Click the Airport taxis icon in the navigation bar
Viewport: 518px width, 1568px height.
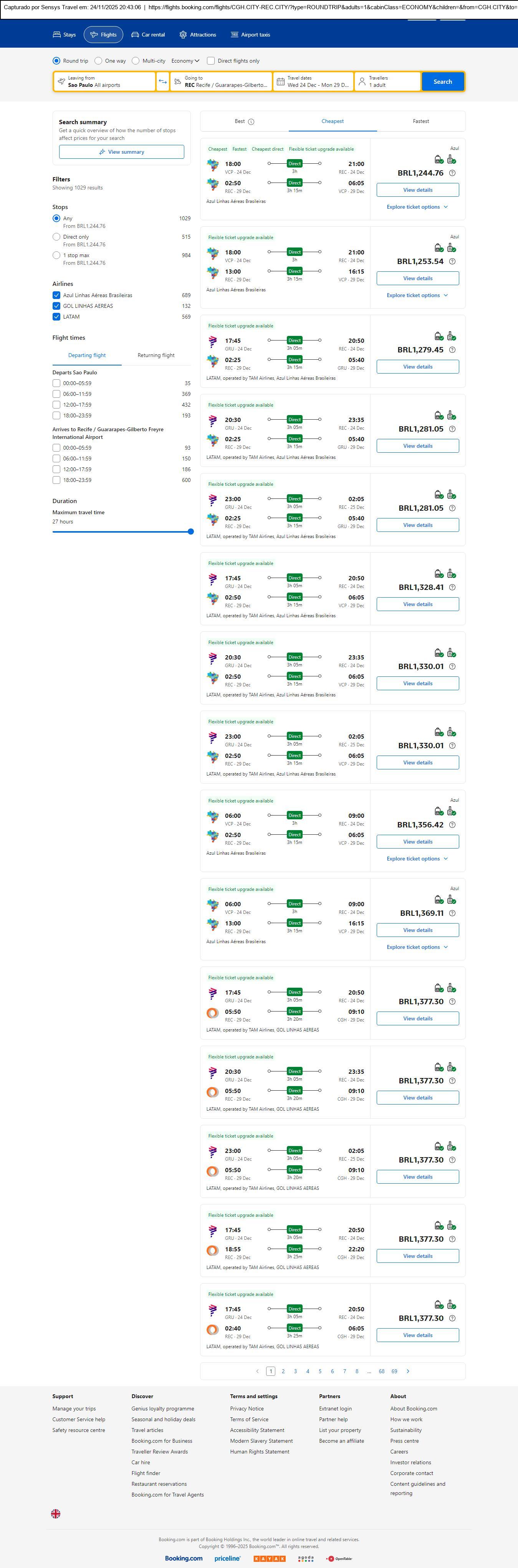pyautogui.click(x=234, y=35)
